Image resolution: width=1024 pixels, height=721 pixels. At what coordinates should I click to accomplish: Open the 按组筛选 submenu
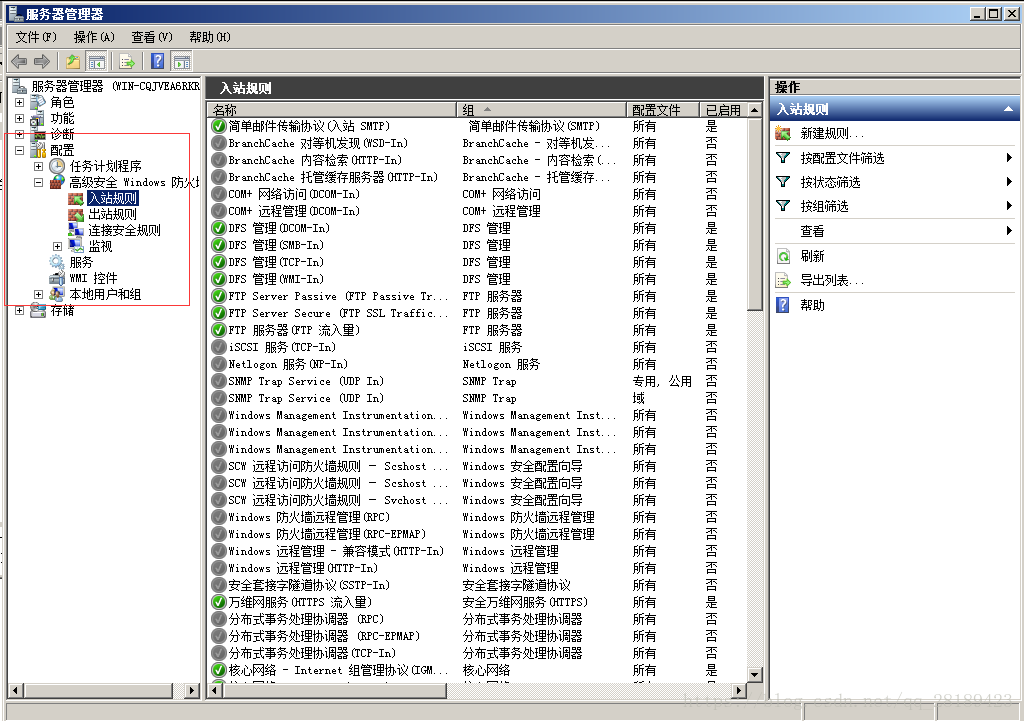click(1009, 206)
